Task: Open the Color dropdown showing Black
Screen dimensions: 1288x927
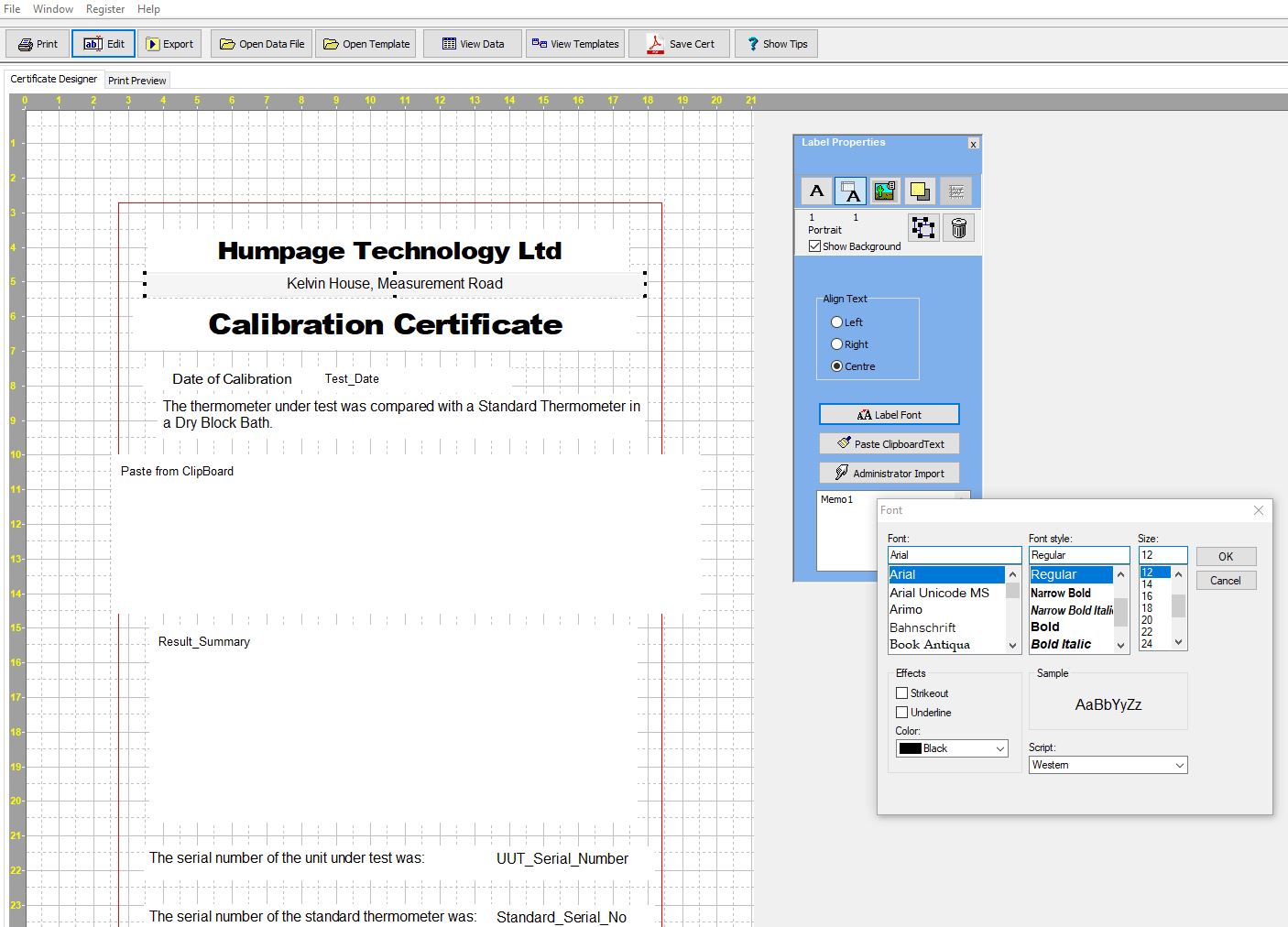Action: coord(952,748)
